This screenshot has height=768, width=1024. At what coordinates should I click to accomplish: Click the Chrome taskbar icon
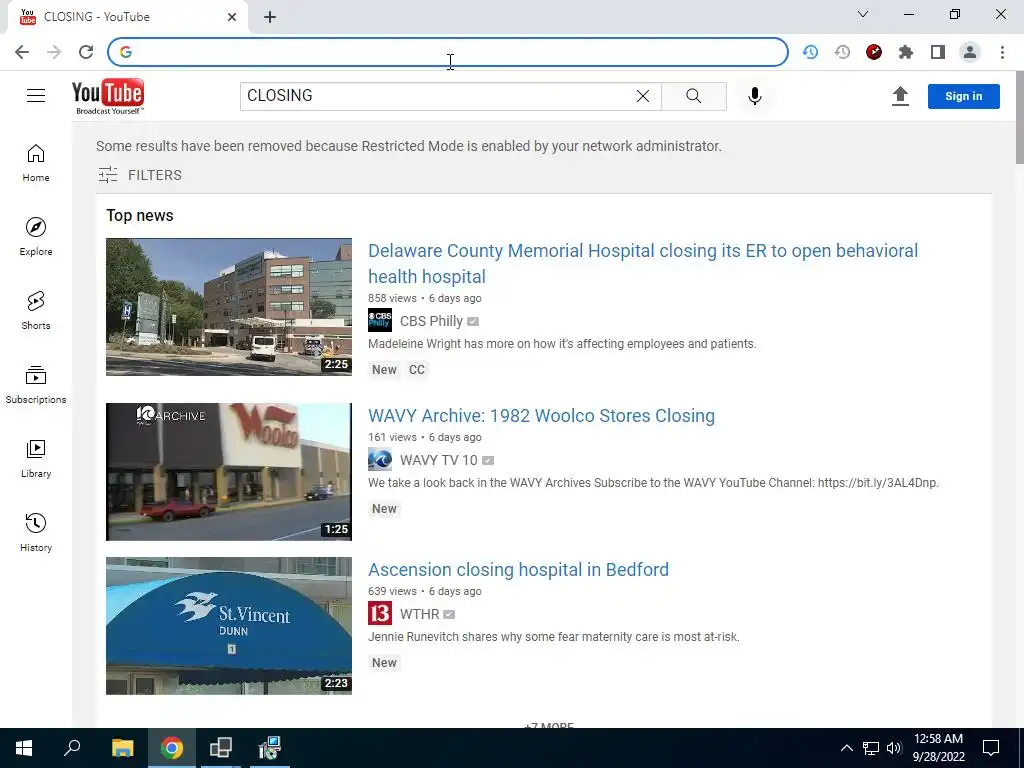tap(172, 748)
